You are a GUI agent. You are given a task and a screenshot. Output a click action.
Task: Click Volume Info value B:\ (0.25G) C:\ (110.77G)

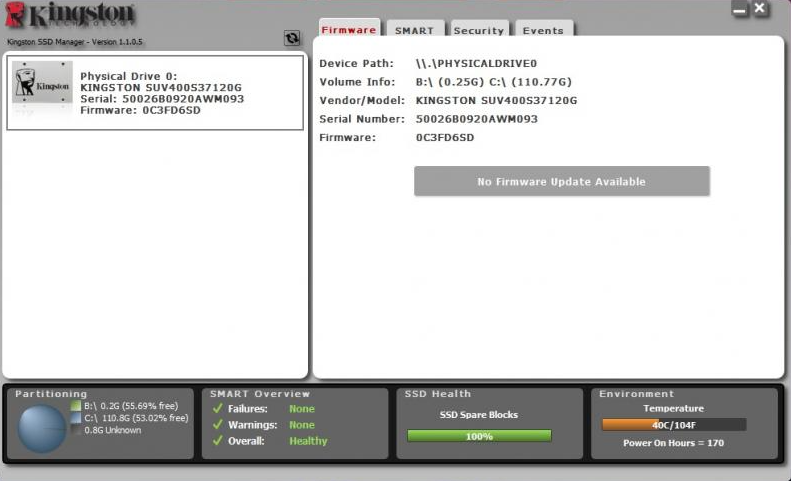coord(493,82)
